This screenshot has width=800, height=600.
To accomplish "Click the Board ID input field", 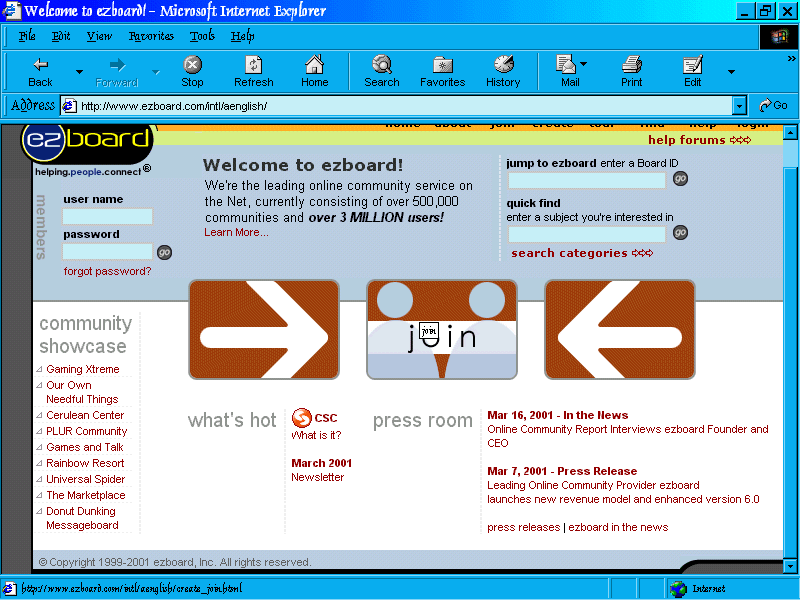I will pos(587,180).
